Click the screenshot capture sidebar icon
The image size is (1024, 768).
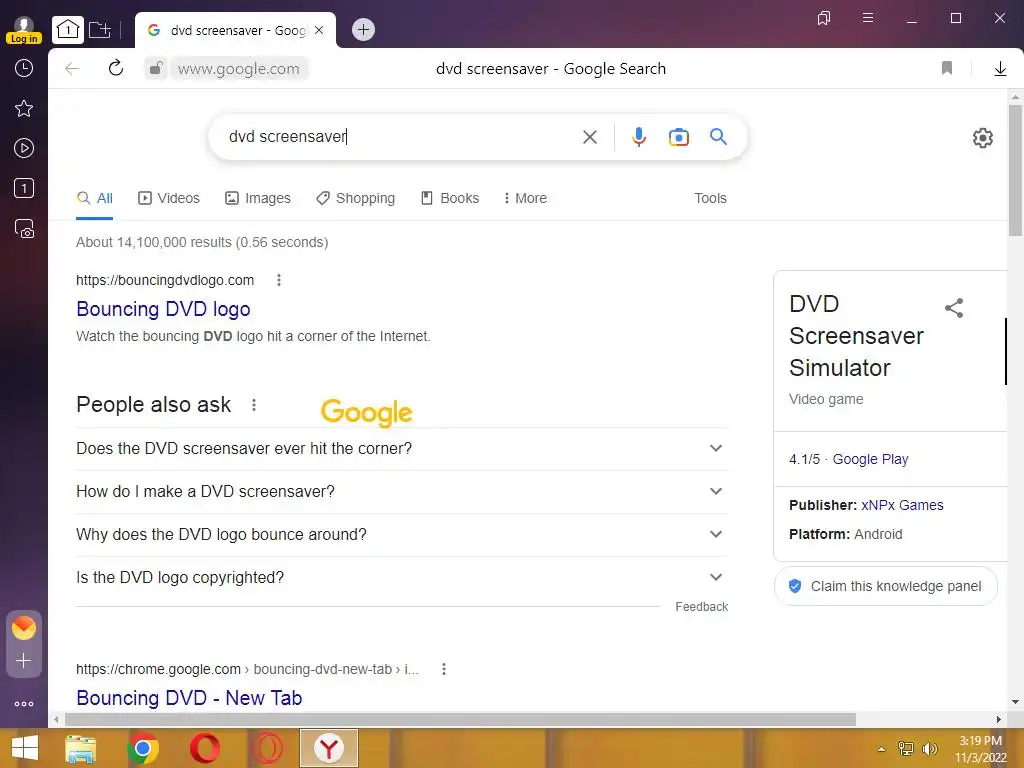[24, 229]
